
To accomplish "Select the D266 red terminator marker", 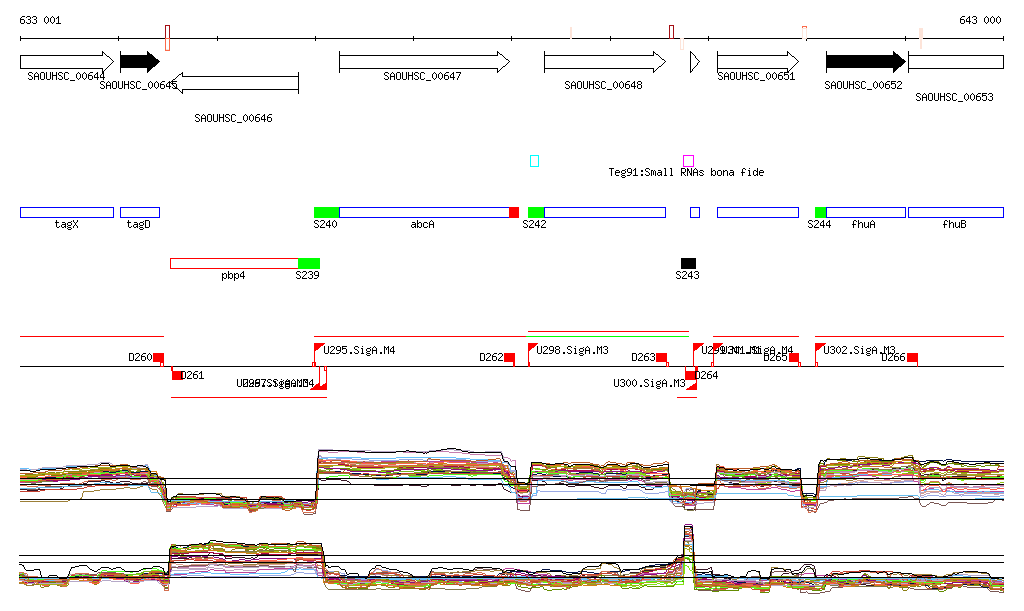I will pyautogui.click(x=912, y=358).
